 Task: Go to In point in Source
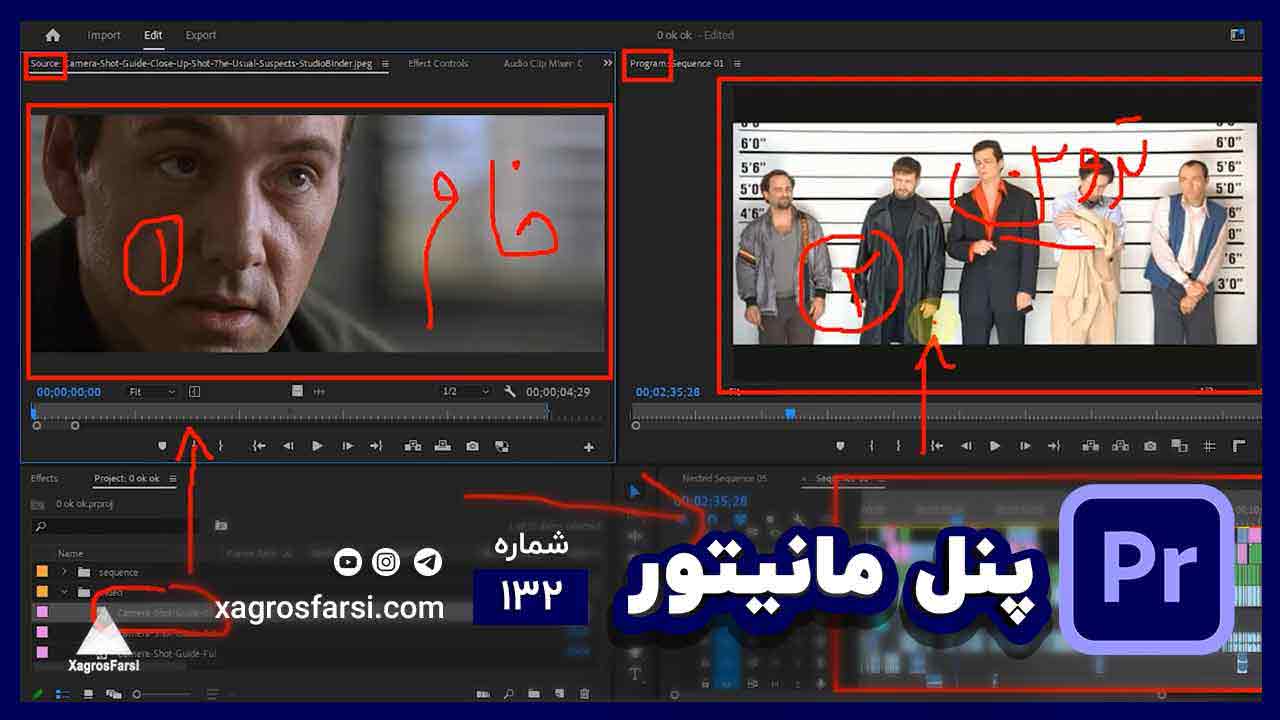click(259, 446)
